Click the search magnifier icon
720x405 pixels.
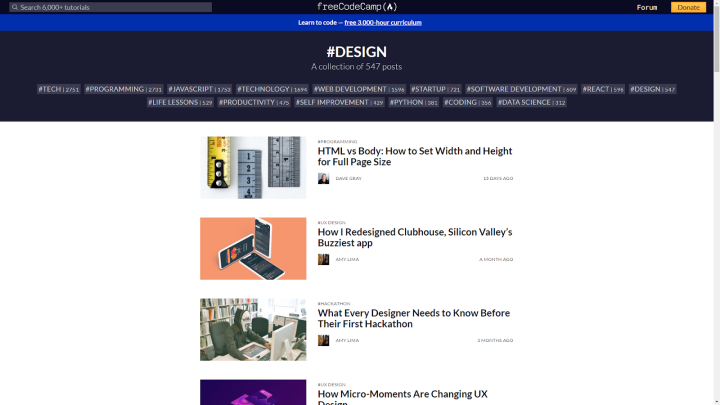click(x=15, y=7)
